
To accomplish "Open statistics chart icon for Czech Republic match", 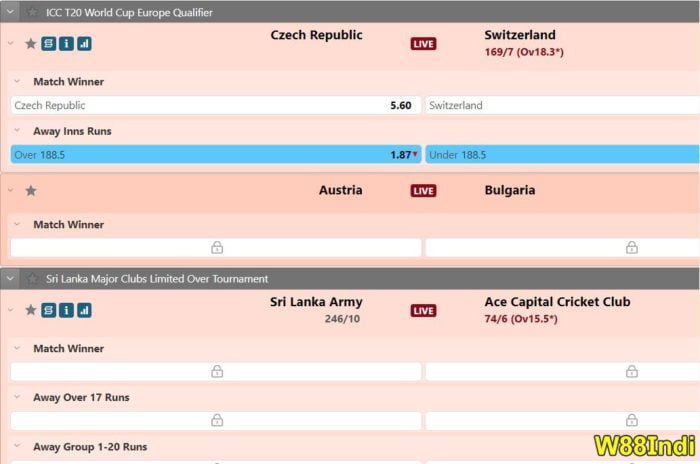I will [84, 44].
